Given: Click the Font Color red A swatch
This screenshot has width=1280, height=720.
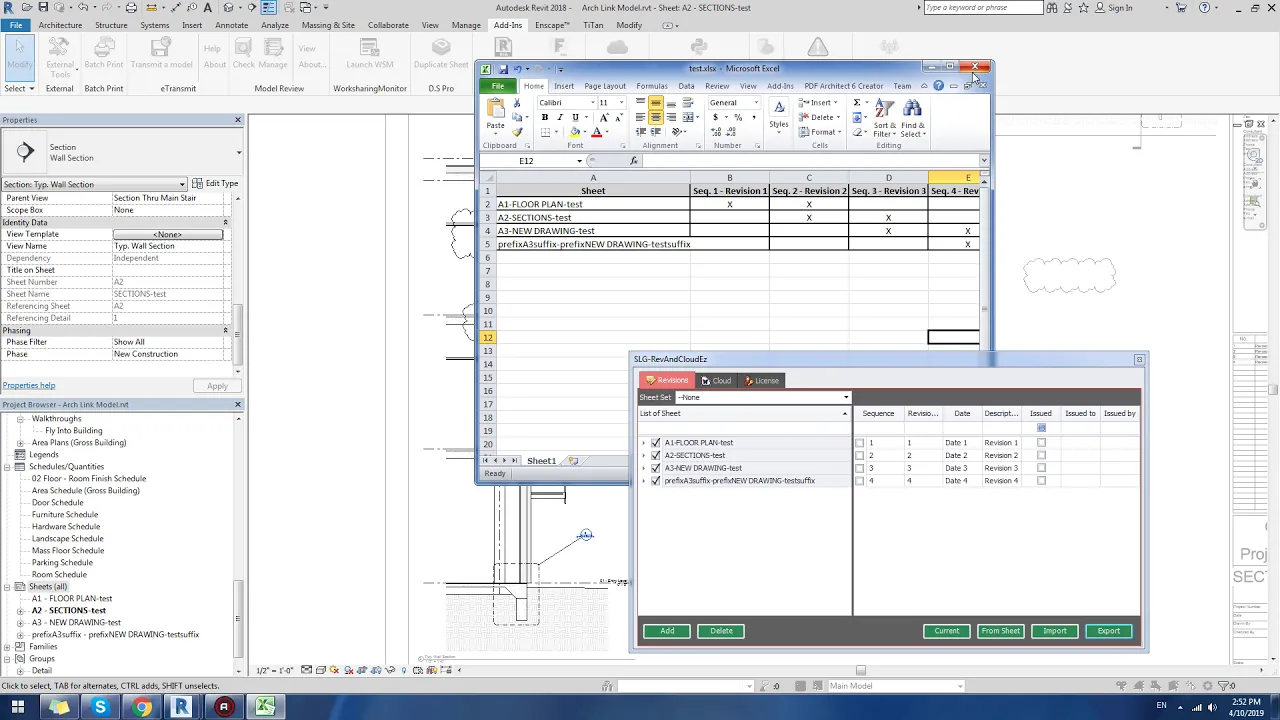Looking at the screenshot, I should click(x=596, y=132).
